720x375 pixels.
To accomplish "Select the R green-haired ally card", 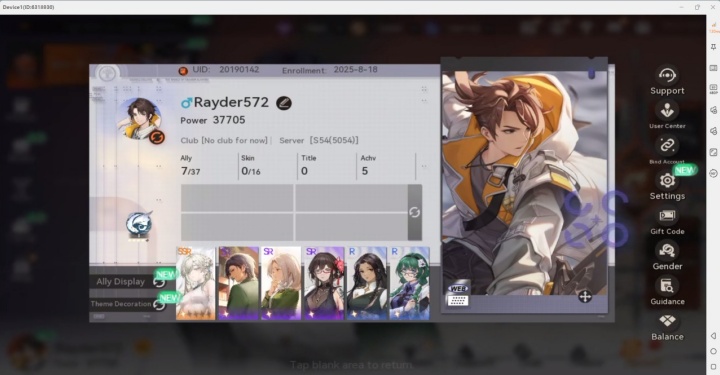I will click(410, 283).
